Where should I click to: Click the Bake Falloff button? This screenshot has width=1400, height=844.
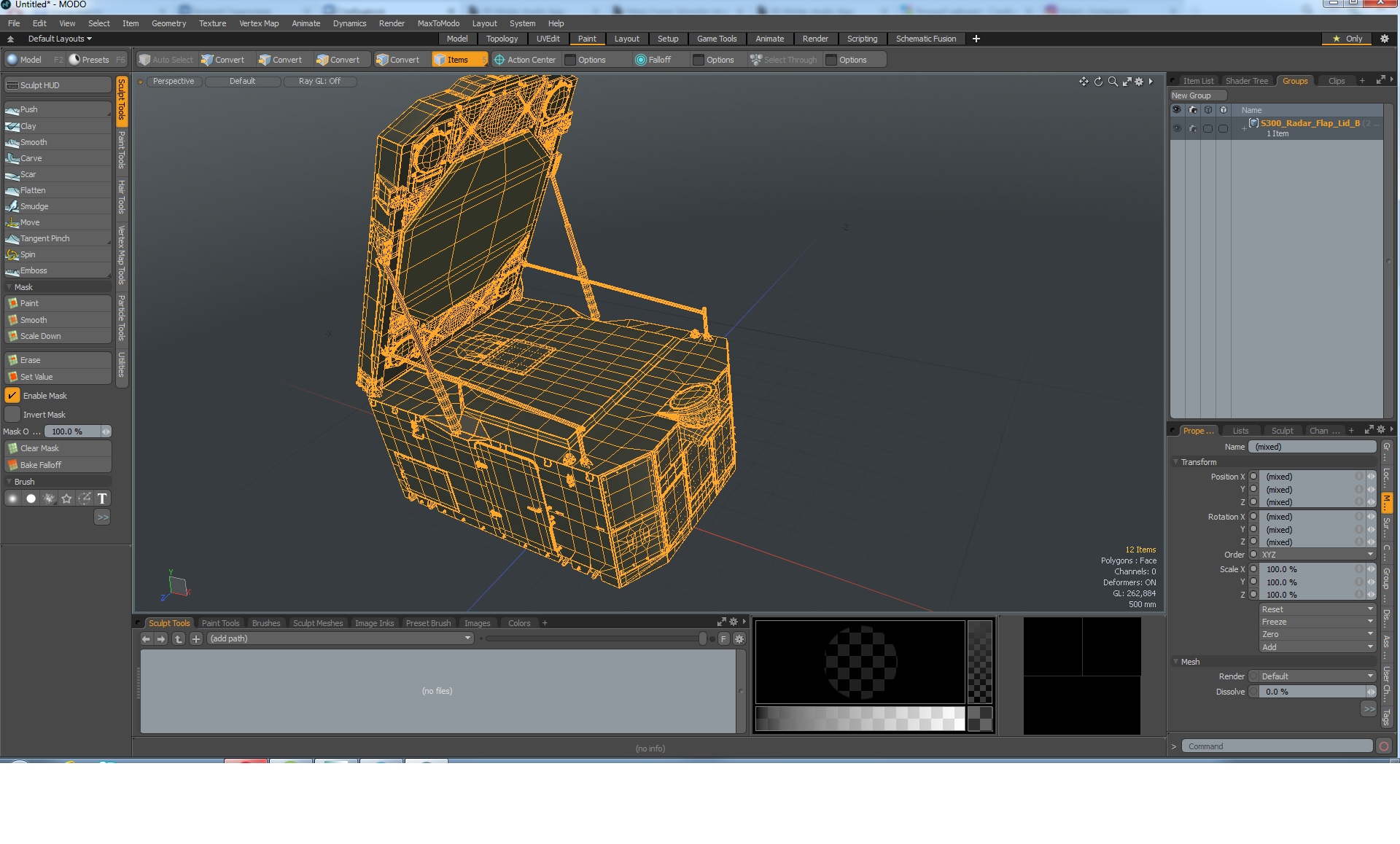58,465
